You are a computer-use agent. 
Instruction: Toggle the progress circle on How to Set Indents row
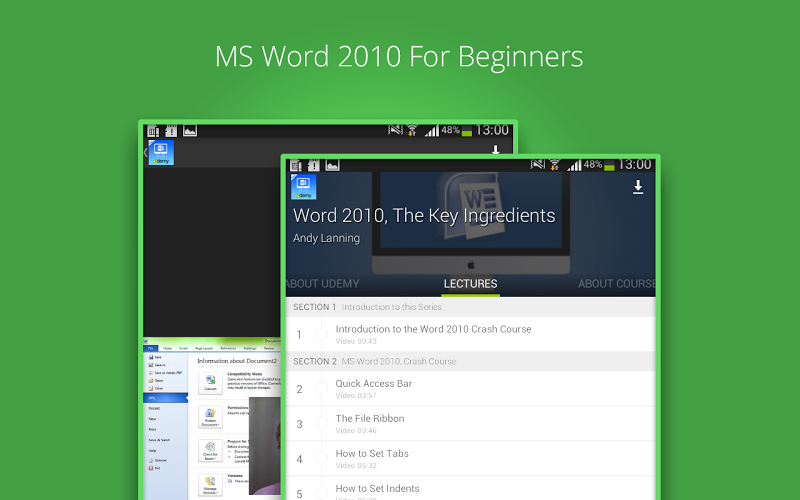[321, 493]
